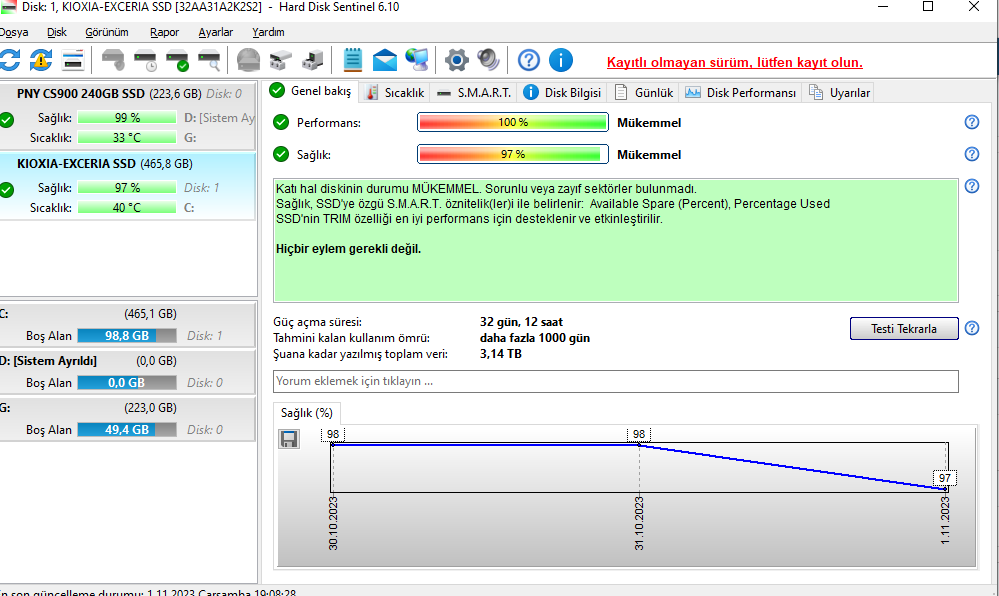Click the disk and computer tower toolbar icon
999x596 pixels.
[x=312, y=61]
